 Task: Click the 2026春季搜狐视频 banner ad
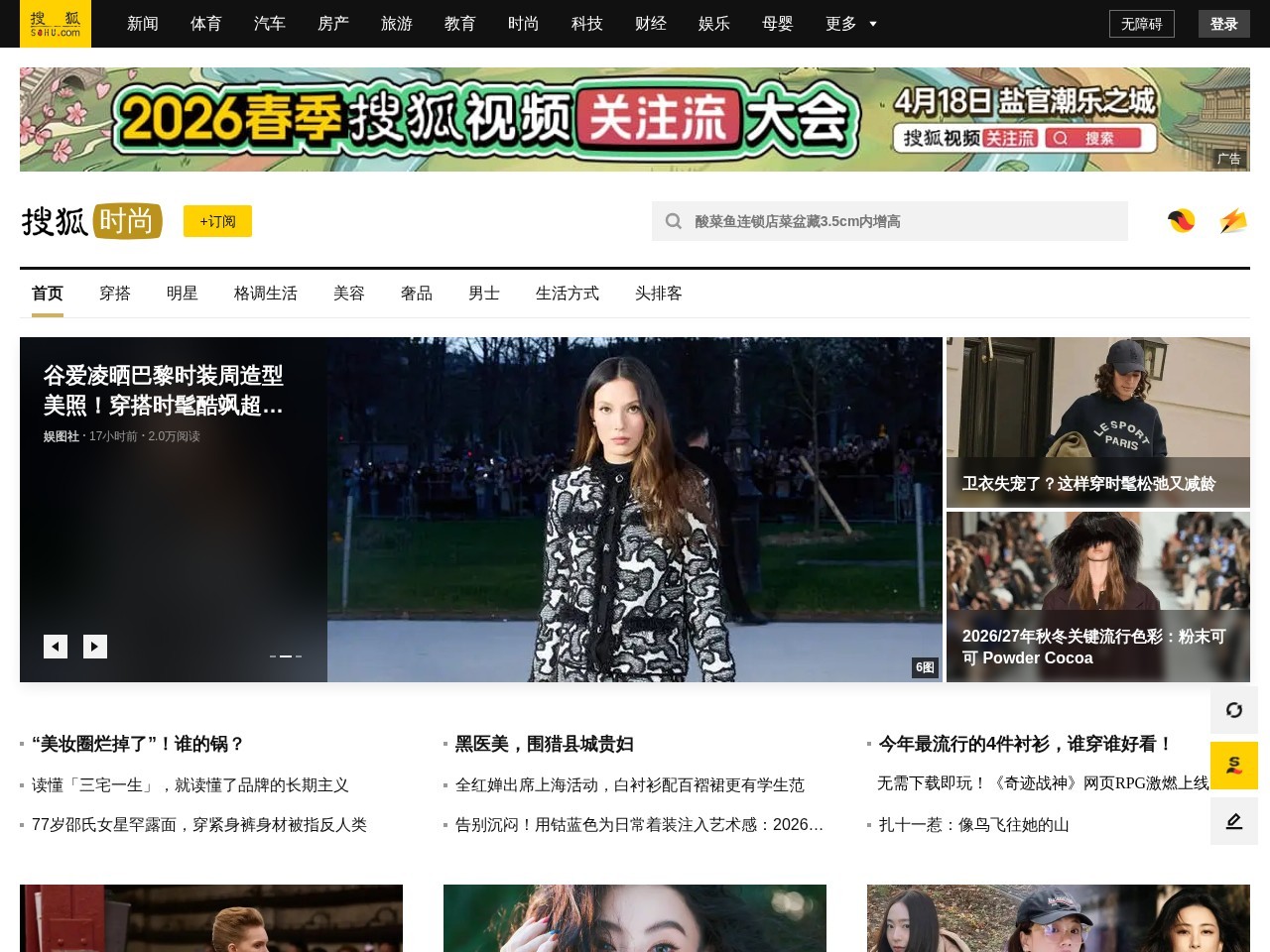[x=635, y=119]
